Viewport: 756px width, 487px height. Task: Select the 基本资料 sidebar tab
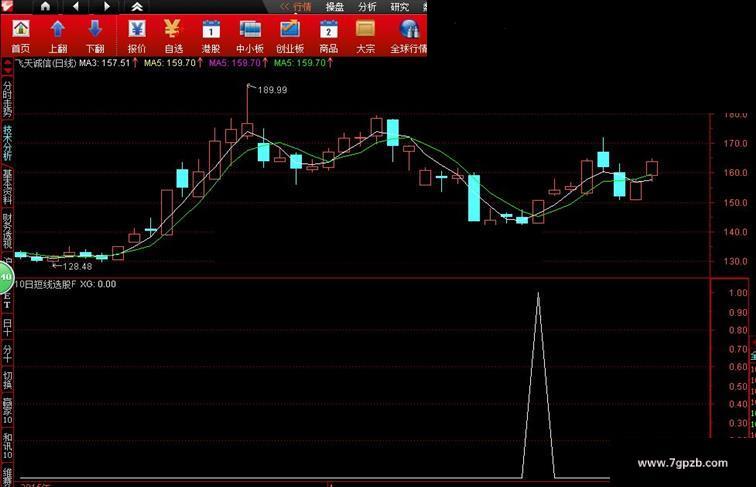(x=7, y=187)
